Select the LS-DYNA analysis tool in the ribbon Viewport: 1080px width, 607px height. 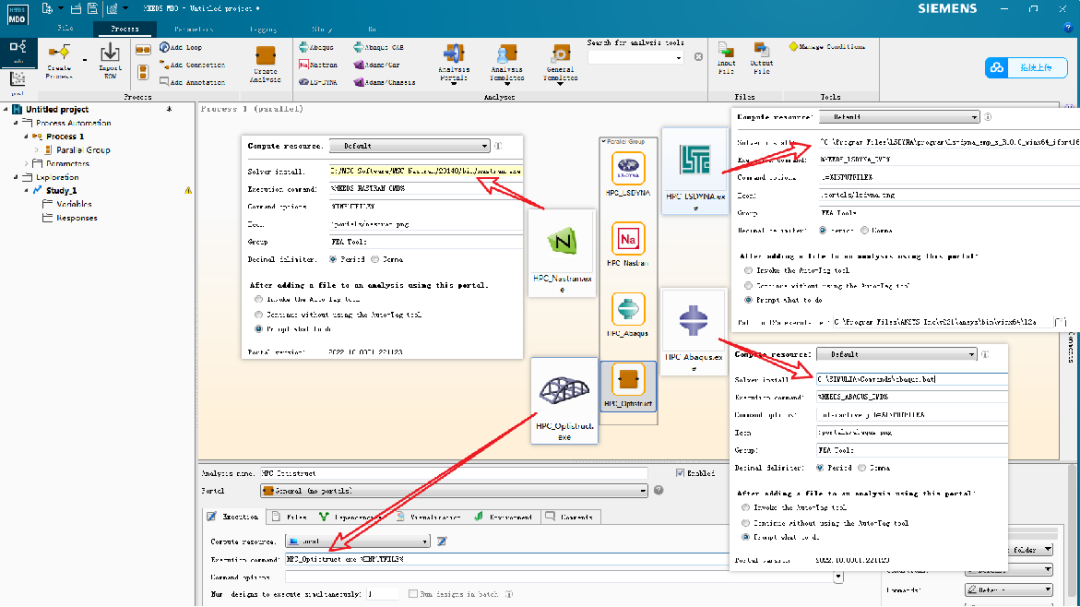pos(318,82)
